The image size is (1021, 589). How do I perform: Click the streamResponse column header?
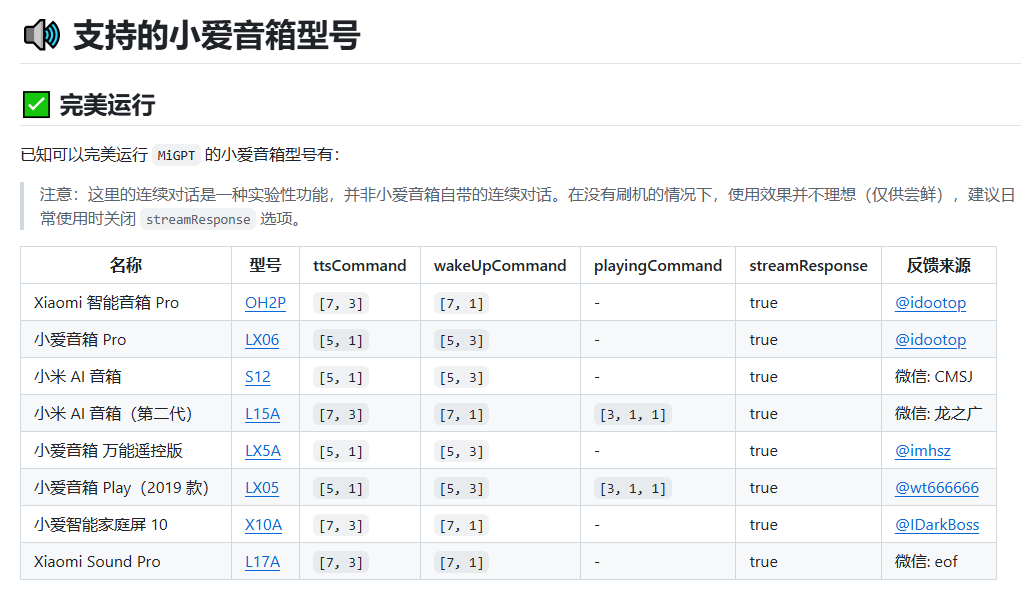point(808,266)
